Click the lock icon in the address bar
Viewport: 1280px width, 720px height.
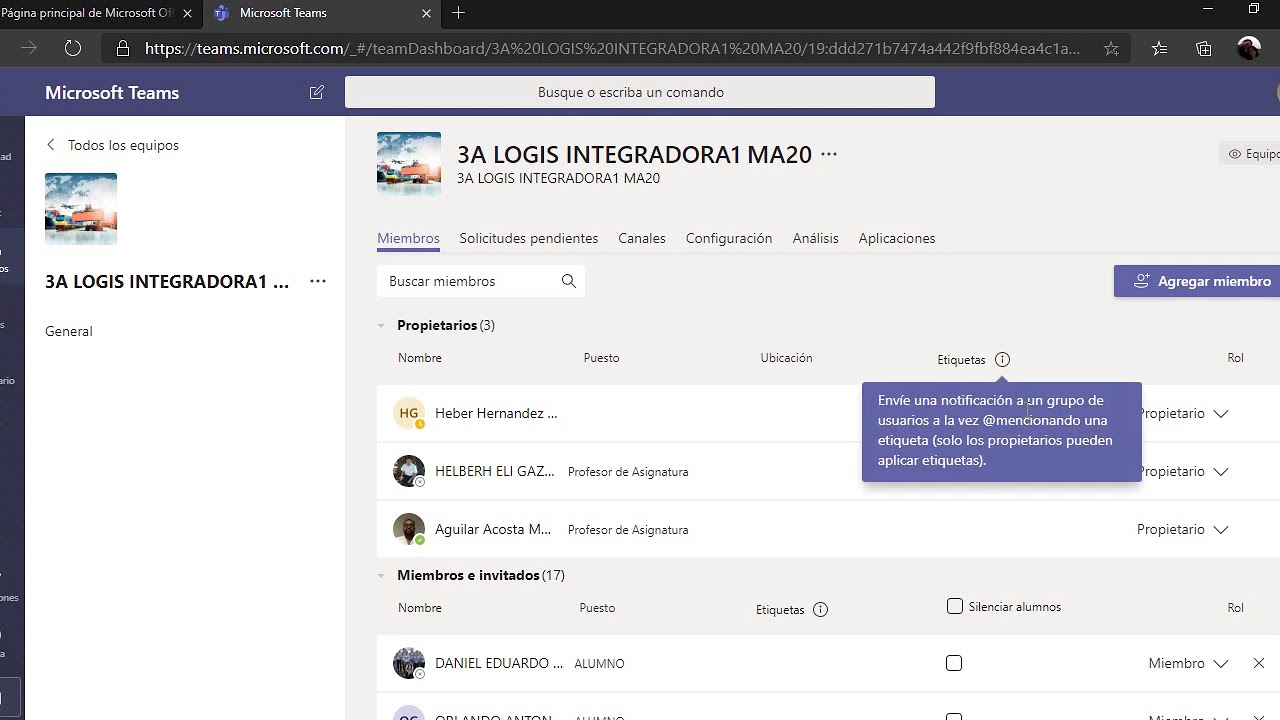pos(123,48)
